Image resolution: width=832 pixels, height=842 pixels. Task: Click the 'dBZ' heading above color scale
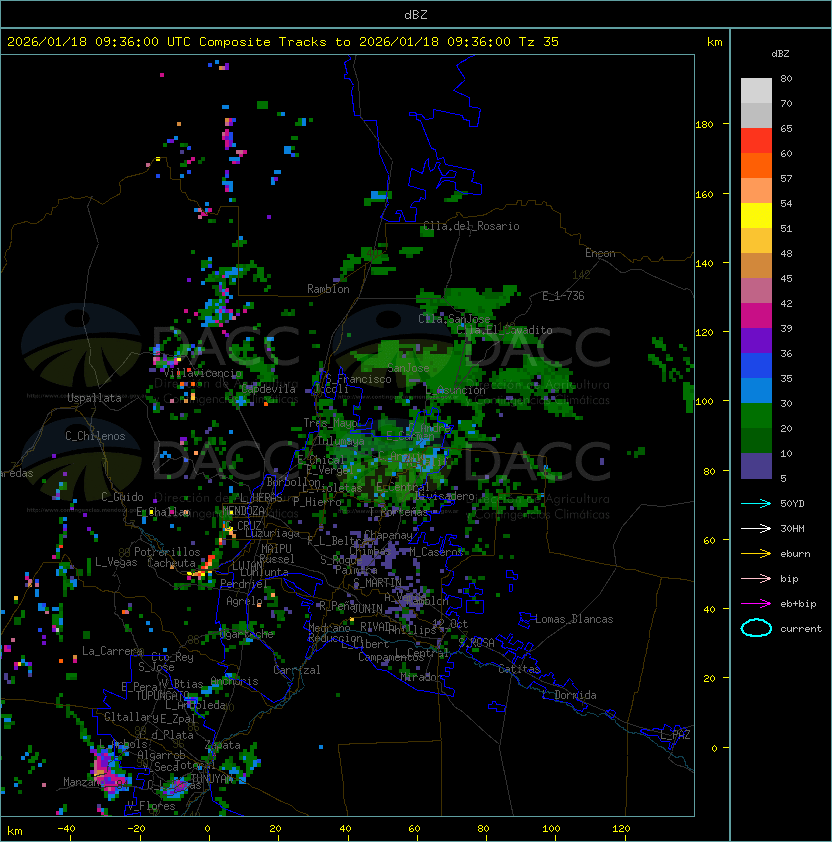pos(780,54)
